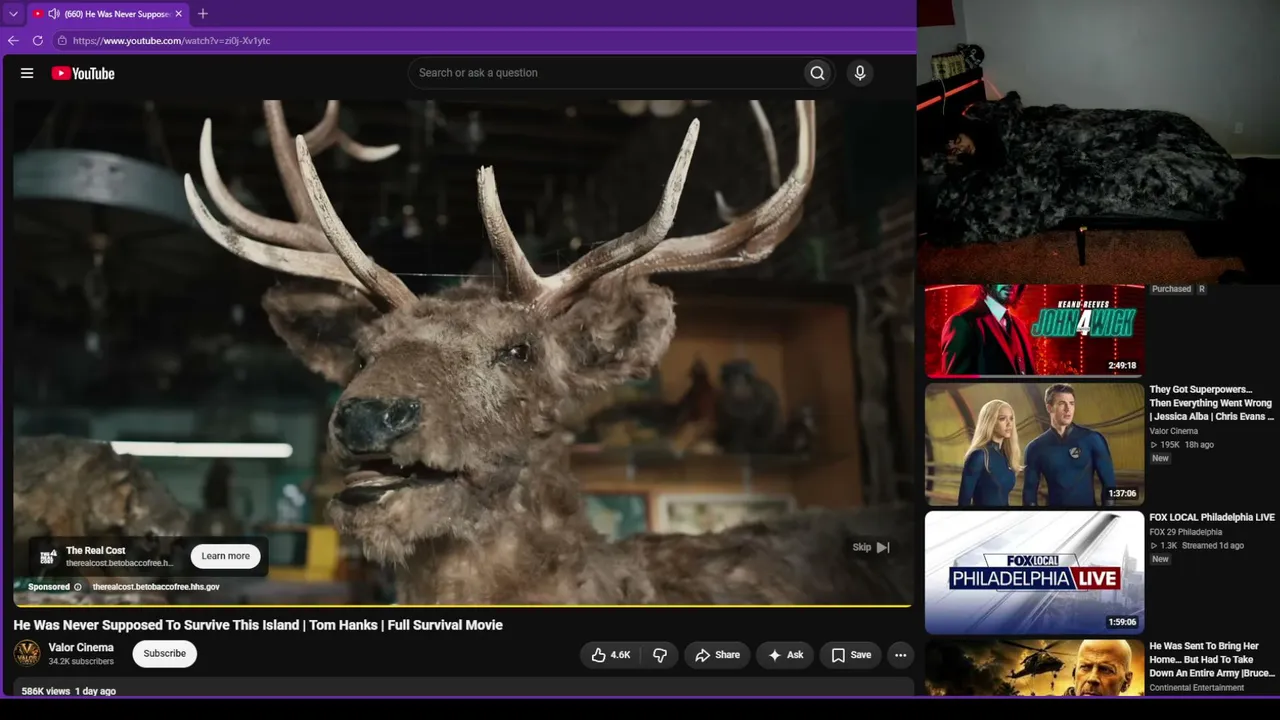Viewport: 1280px width, 720px height.
Task: Reload the current page
Action: [38, 41]
